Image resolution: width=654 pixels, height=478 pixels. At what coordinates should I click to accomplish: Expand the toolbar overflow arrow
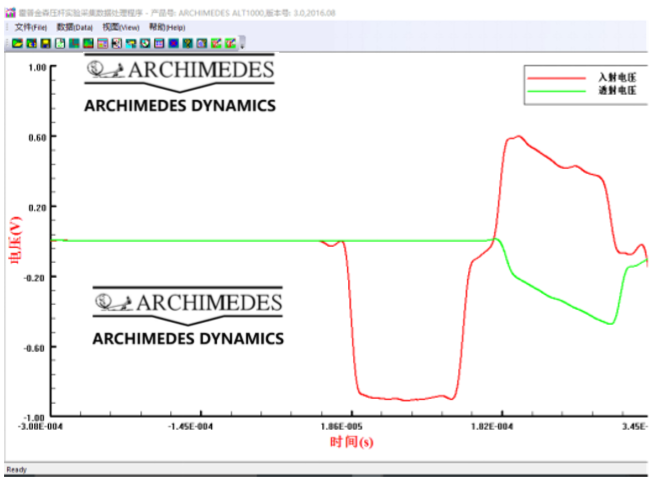click(242, 43)
